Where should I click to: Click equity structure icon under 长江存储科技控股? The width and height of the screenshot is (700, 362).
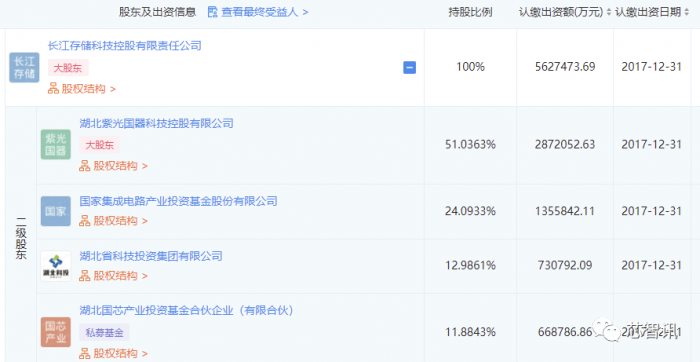(x=53, y=89)
